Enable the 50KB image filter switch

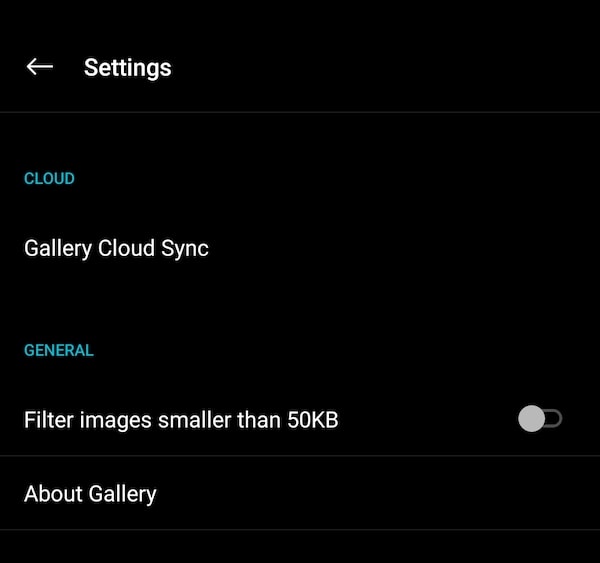[540, 420]
